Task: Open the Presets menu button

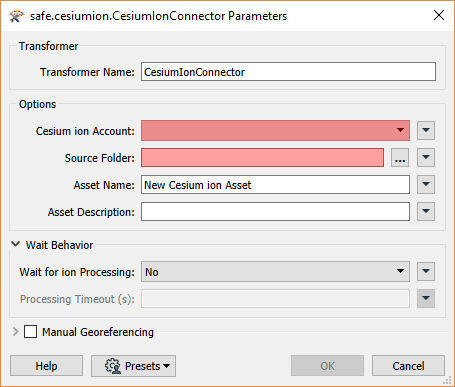Action: 133,366
